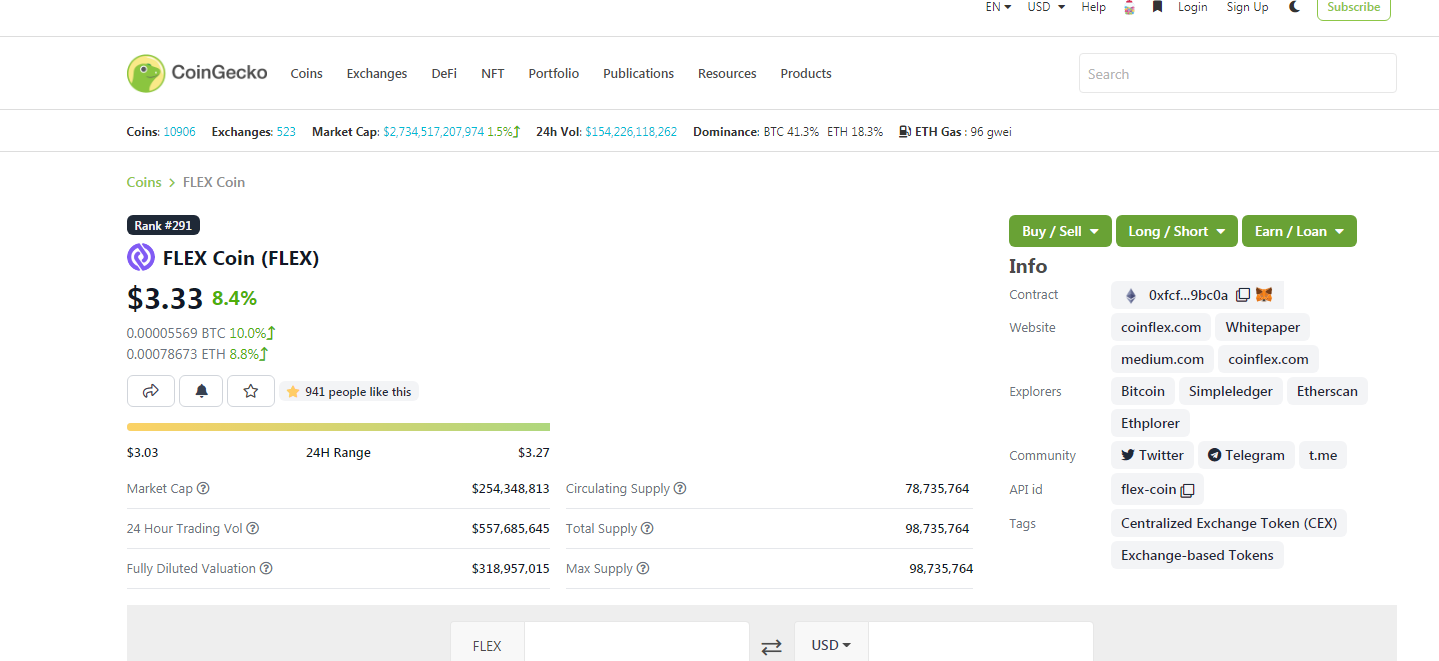Click the Exchange-based Tokens tag
Viewport: 1439px width, 661px height.
coord(1197,555)
